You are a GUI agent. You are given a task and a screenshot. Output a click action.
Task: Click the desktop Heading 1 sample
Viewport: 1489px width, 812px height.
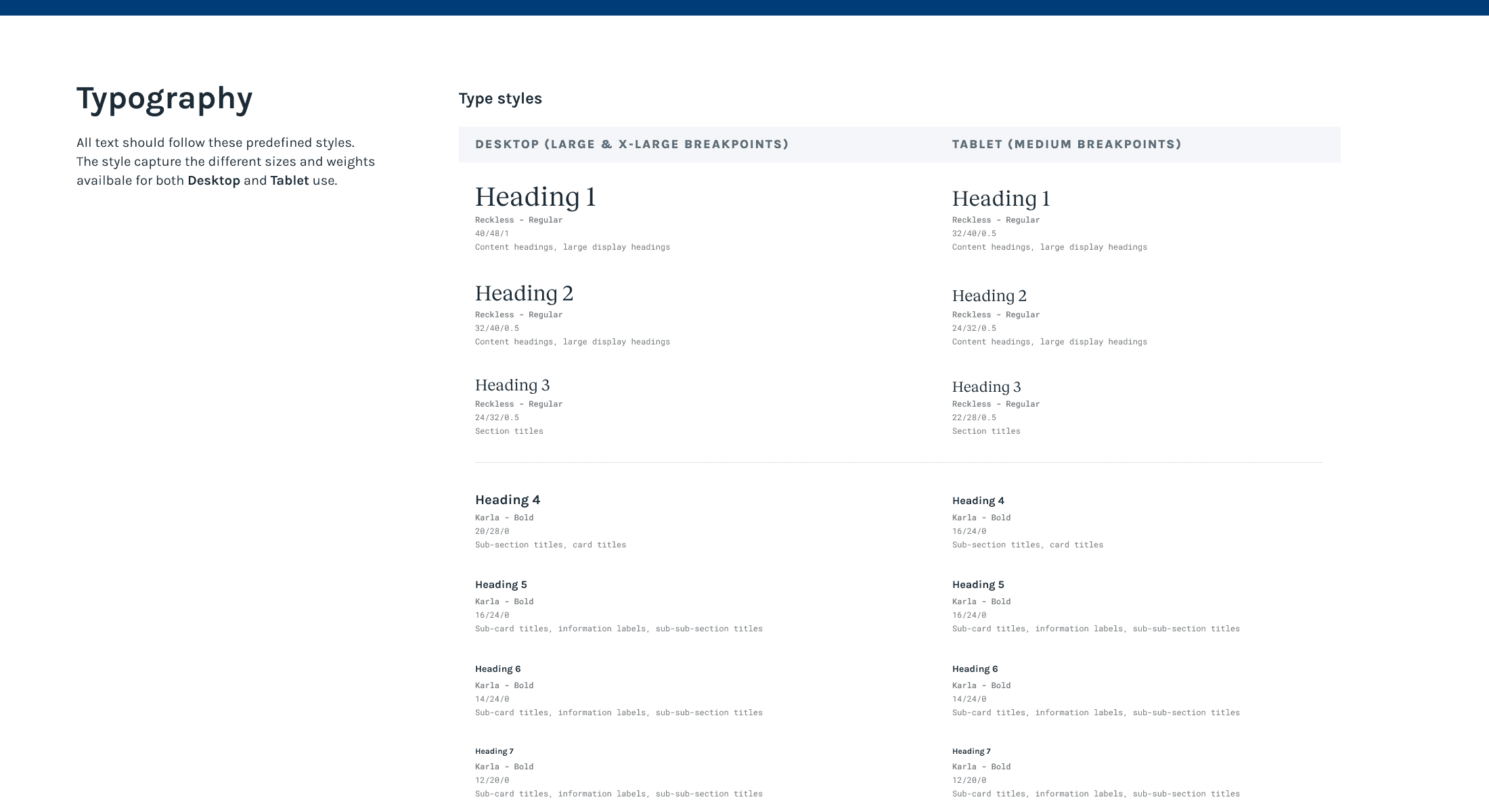535,197
